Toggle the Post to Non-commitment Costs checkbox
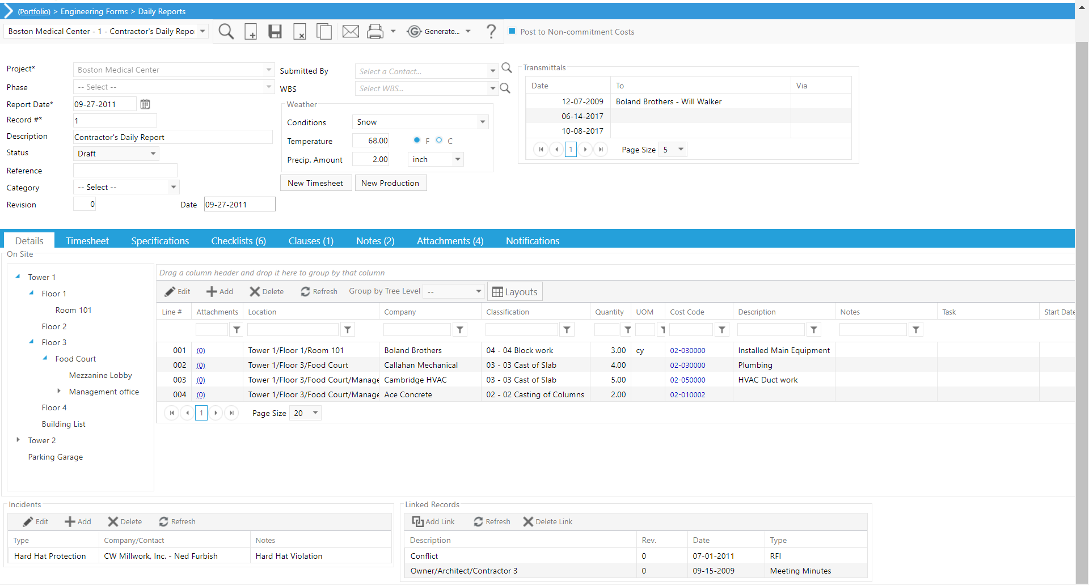The width and height of the screenshot is (1089, 585). tap(512, 31)
